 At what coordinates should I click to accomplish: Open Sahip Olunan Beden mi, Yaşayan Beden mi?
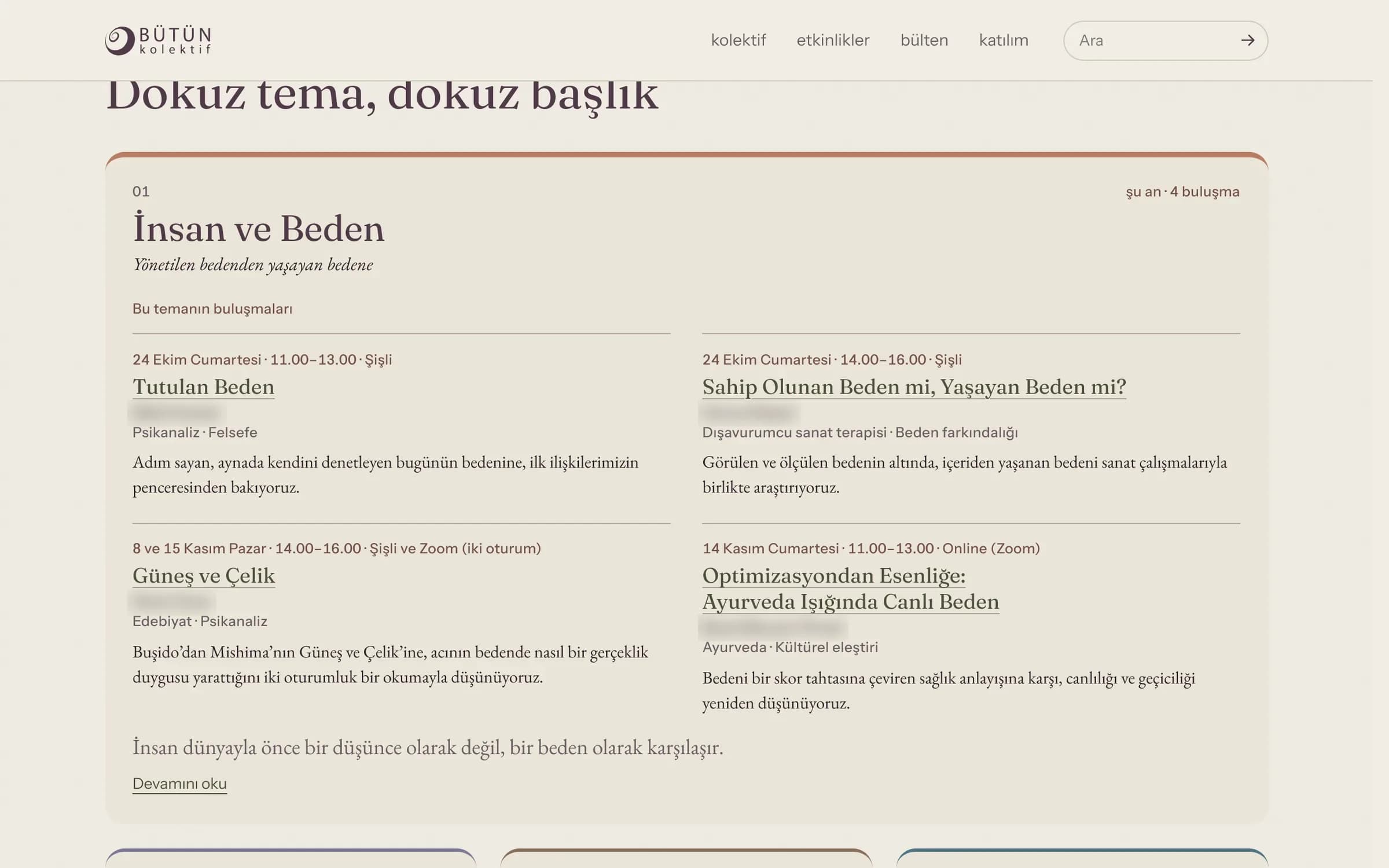[914, 387]
